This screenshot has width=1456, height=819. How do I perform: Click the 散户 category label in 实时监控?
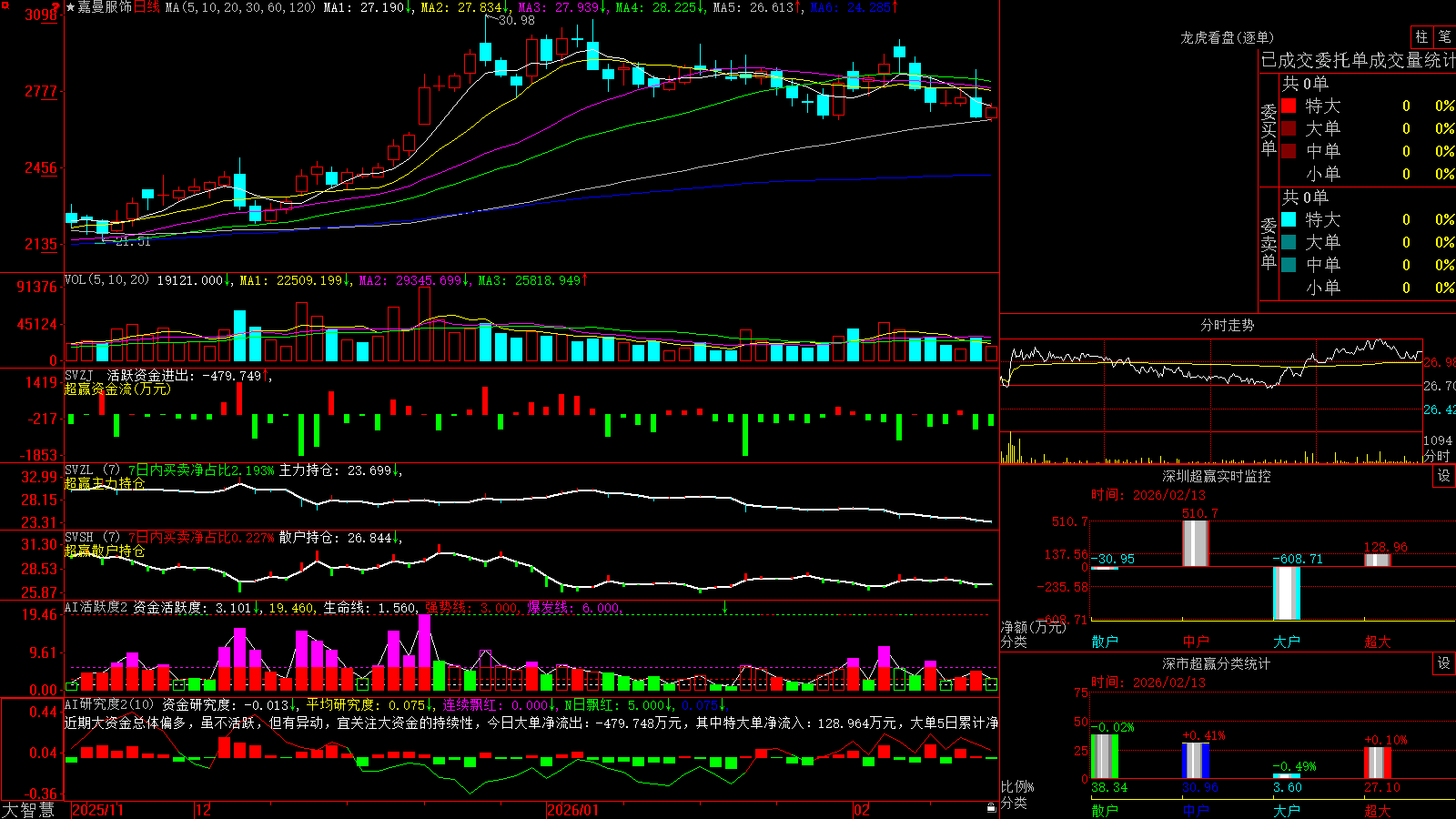(x=1105, y=642)
